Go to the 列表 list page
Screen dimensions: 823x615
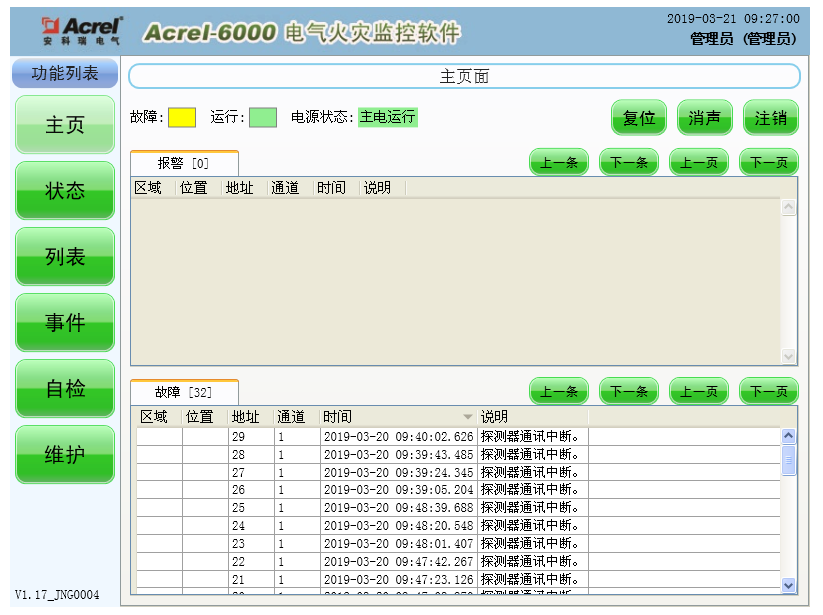[65, 257]
